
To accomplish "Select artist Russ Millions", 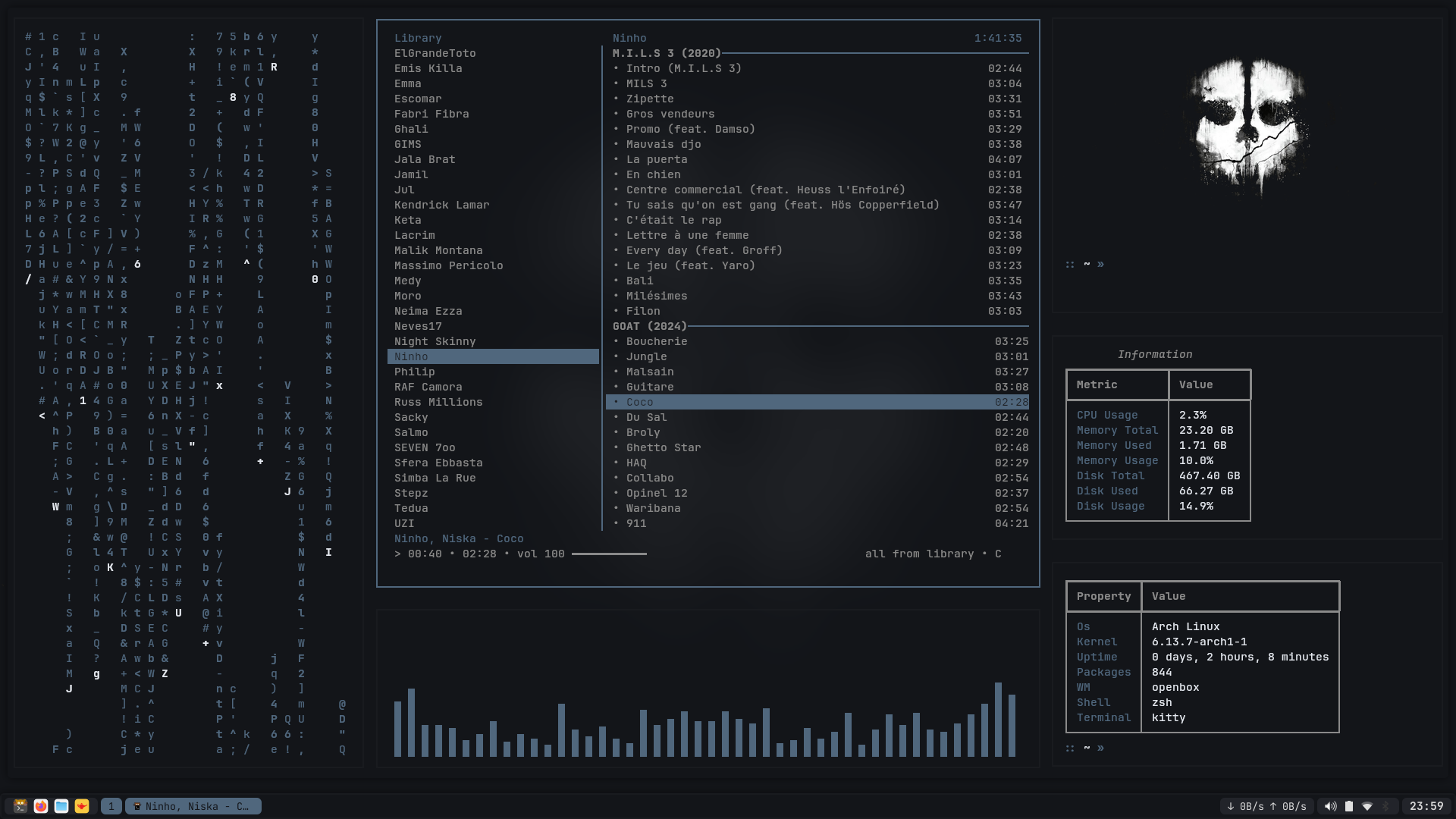I will (438, 402).
